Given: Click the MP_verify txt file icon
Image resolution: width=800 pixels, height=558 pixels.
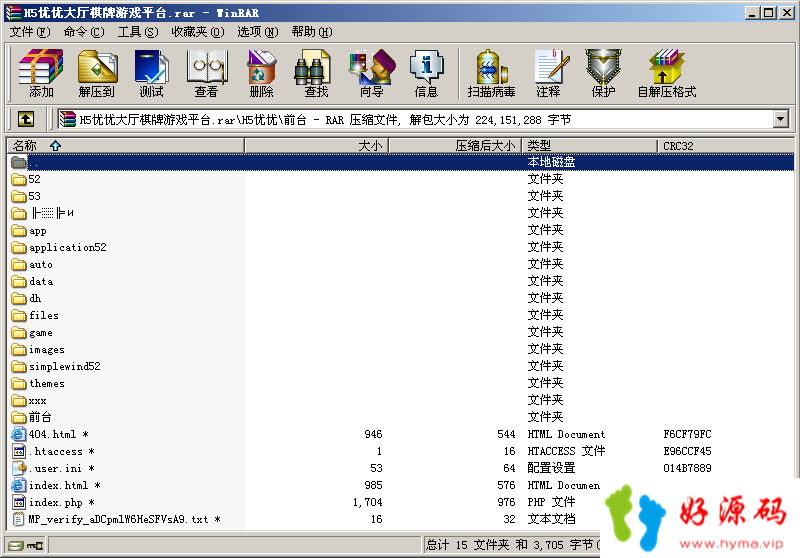Looking at the screenshot, I should point(18,519).
